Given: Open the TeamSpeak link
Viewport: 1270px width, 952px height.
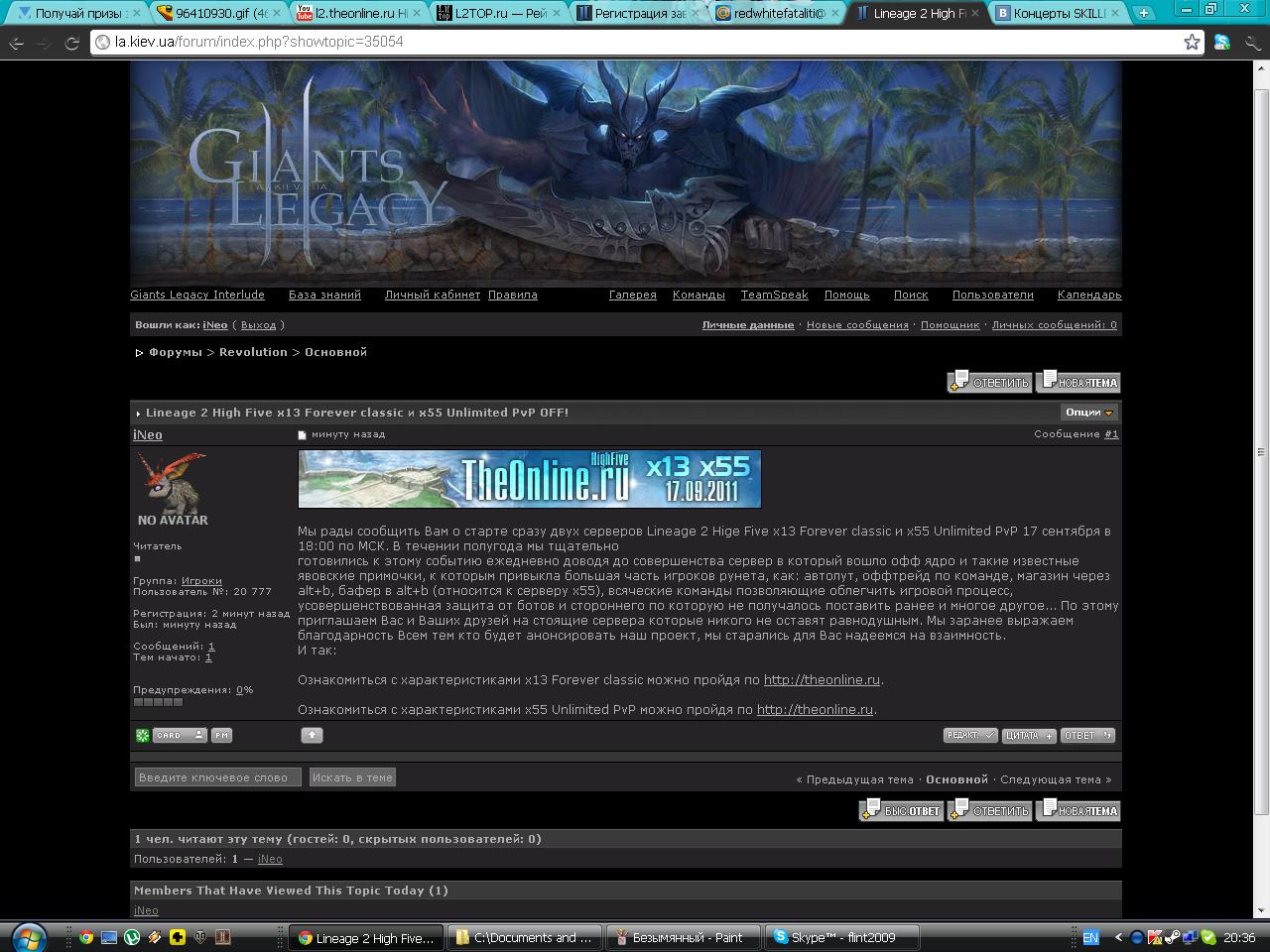Looking at the screenshot, I should [x=775, y=295].
